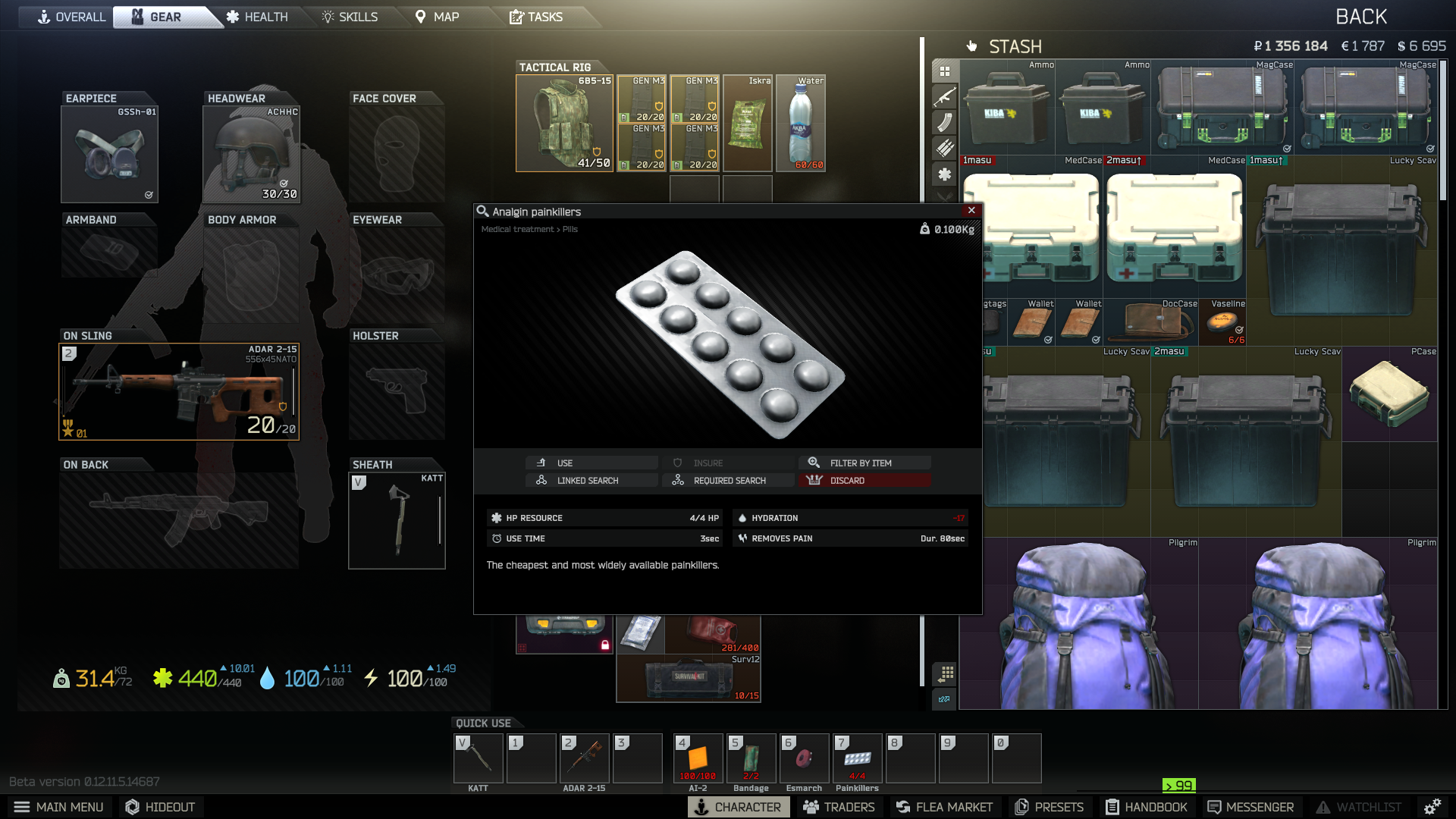Open weapon PRESETS
Viewport: 1456px width, 819px height.
pyautogui.click(x=1050, y=807)
